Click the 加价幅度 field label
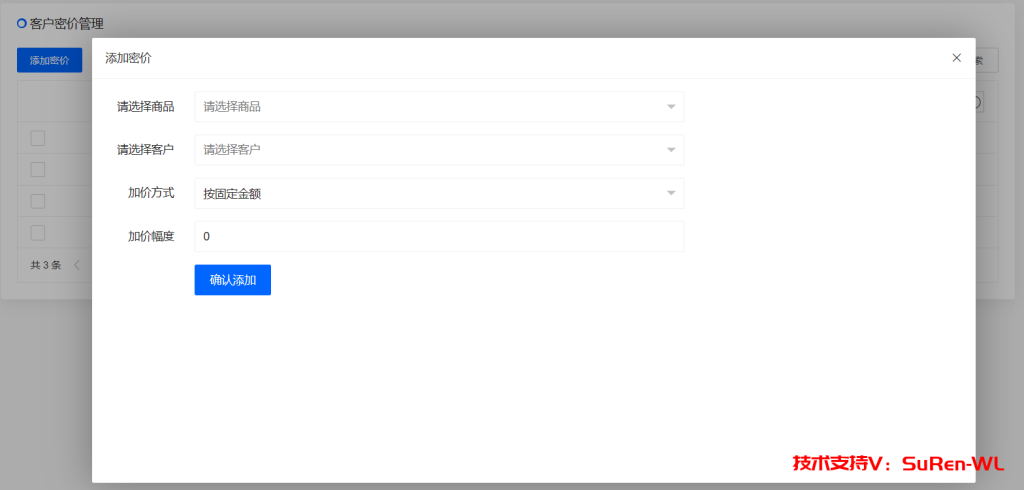This screenshot has width=1024, height=490. coord(151,237)
